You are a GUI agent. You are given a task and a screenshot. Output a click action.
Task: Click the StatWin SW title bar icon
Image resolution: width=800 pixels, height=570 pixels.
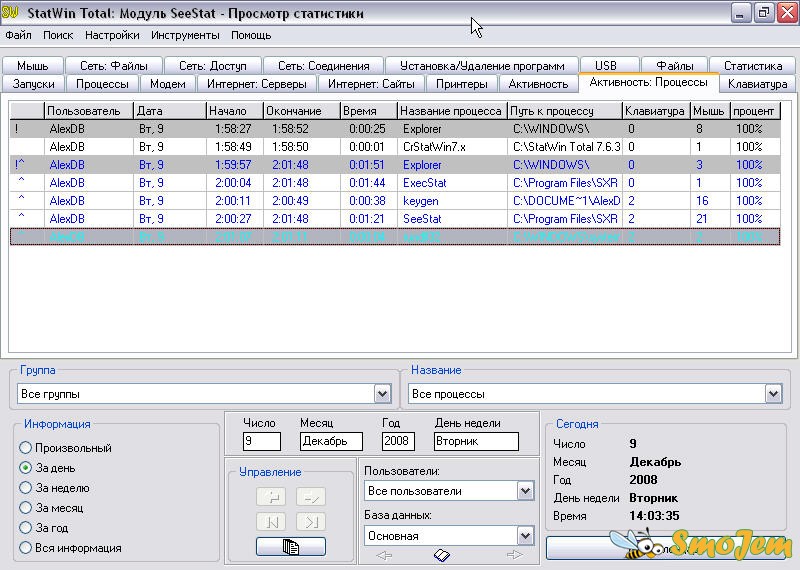(x=10, y=12)
